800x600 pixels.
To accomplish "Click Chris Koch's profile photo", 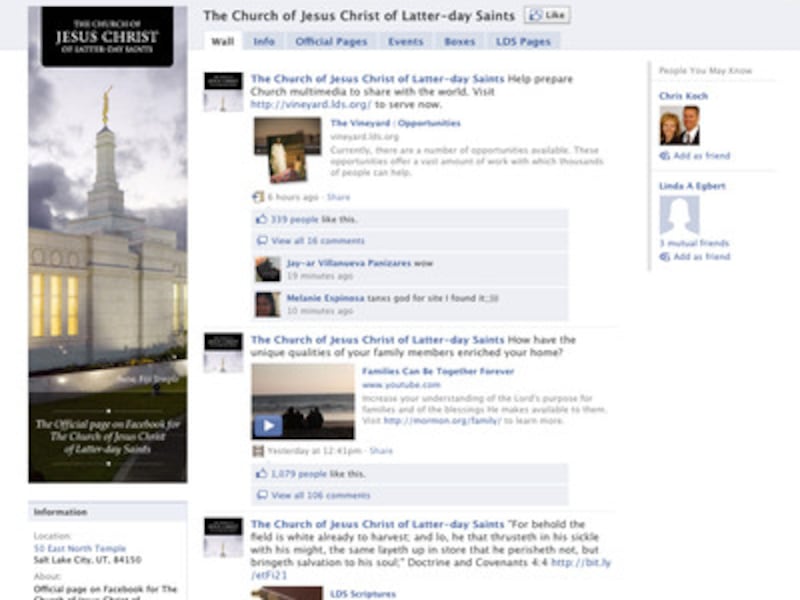I will pos(679,126).
